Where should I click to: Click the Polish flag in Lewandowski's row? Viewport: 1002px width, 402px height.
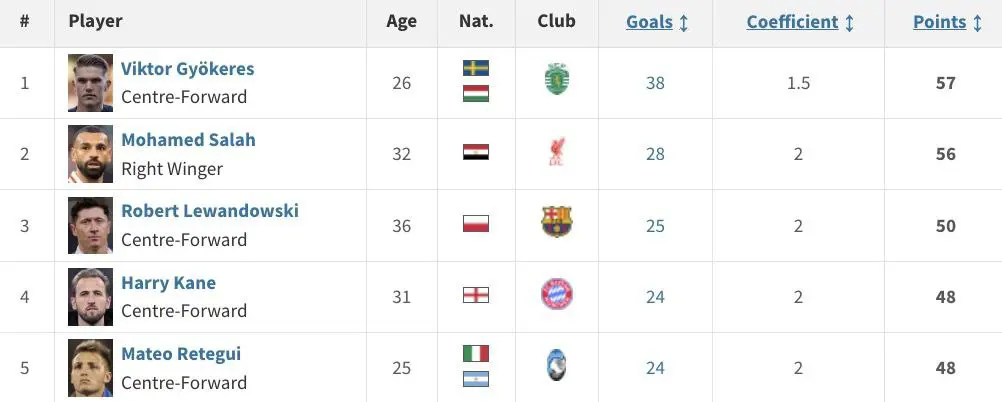coord(476,223)
